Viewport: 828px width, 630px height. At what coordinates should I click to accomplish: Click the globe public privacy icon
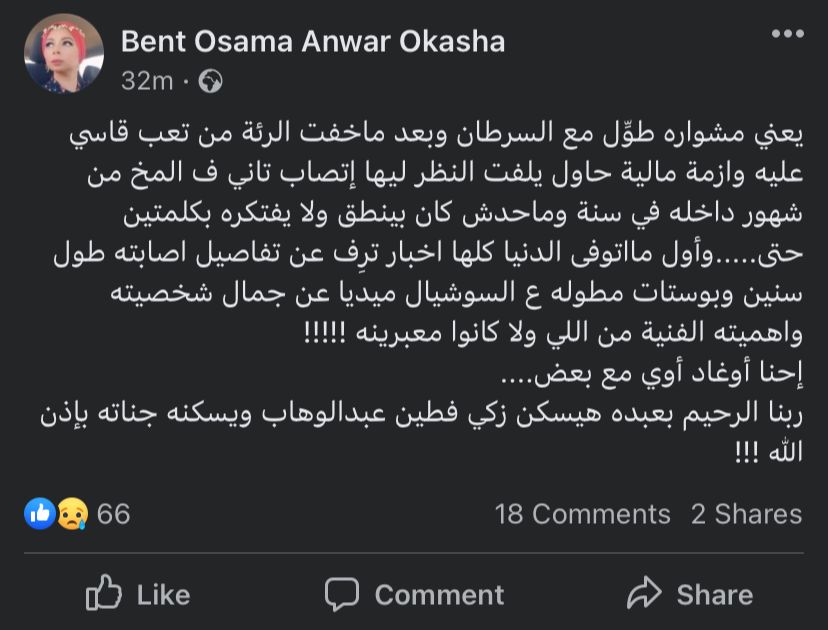click(x=210, y=81)
